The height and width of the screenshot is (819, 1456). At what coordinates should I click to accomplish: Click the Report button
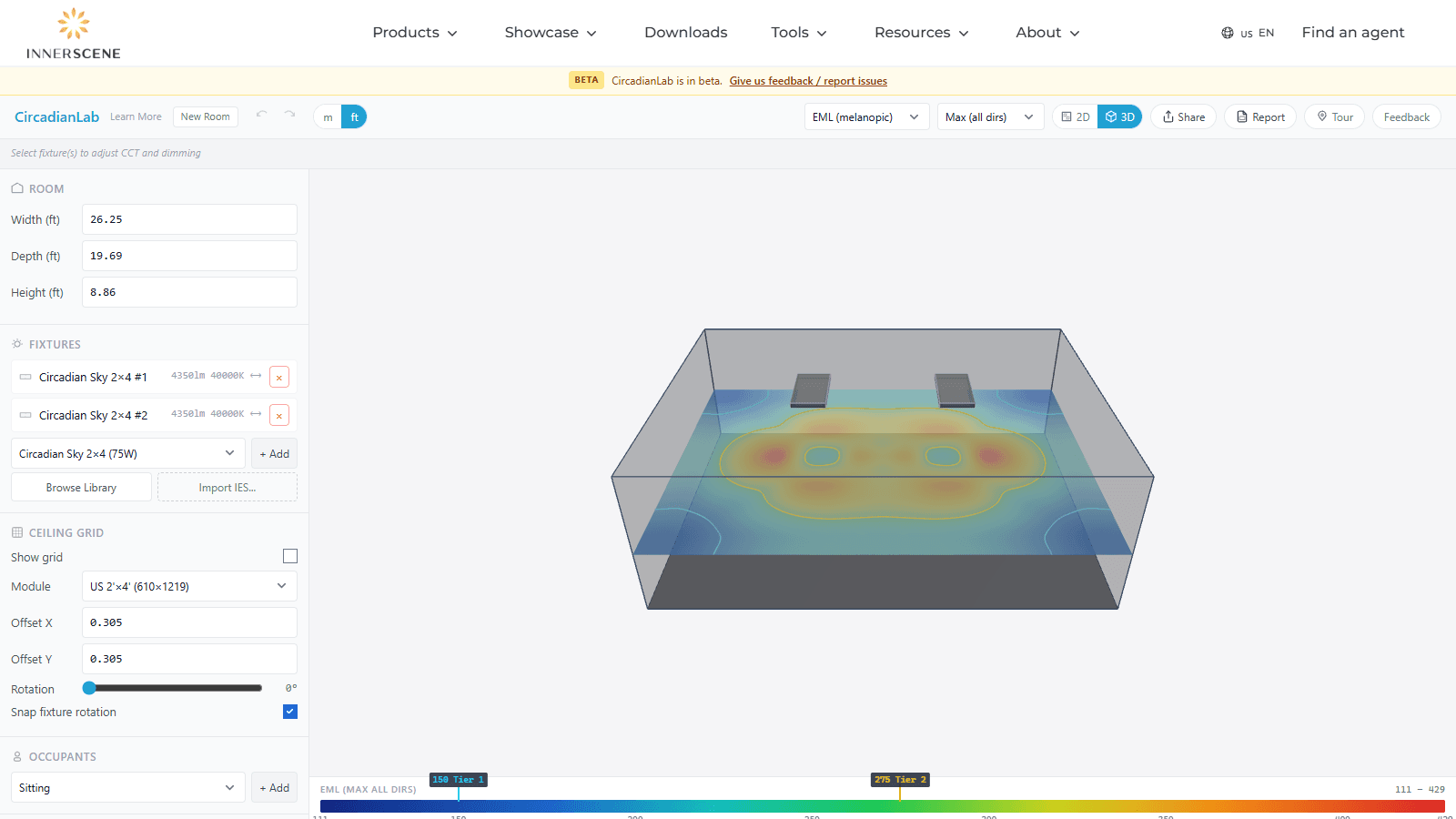click(x=1260, y=116)
